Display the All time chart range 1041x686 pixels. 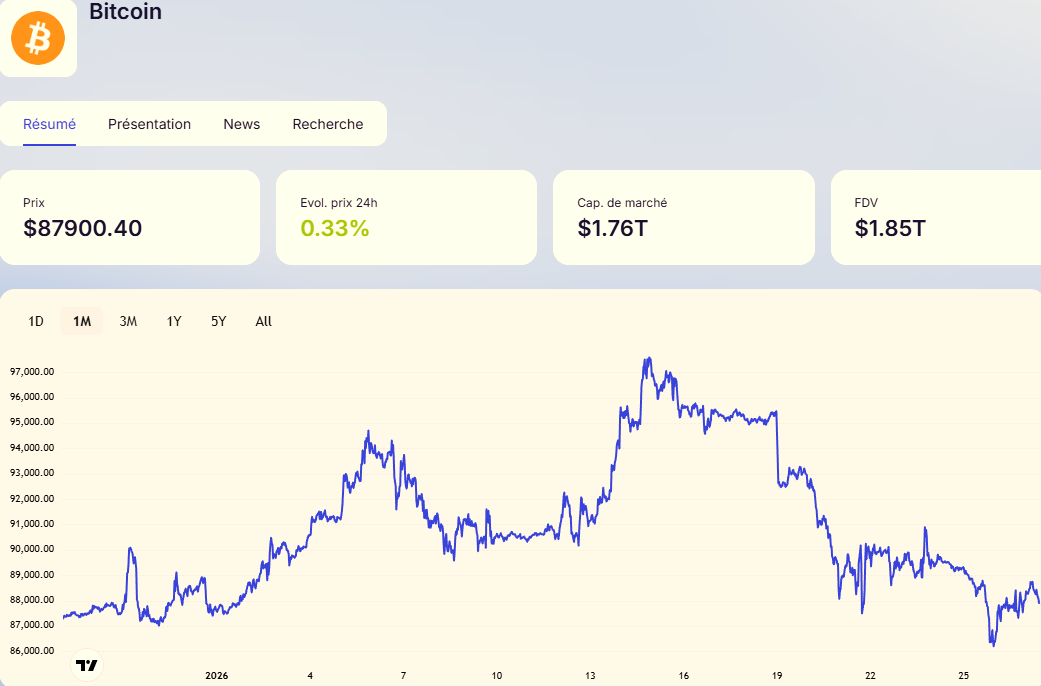click(x=263, y=321)
